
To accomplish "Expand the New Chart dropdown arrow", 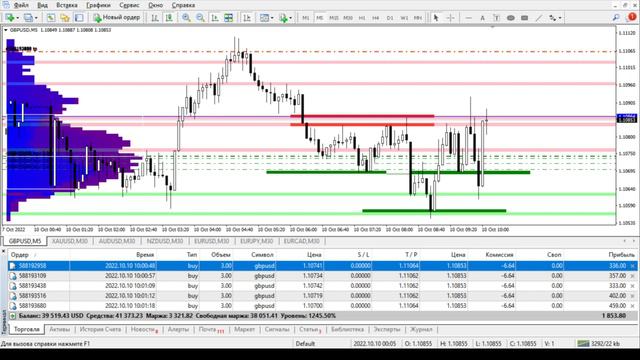I will [18, 18].
